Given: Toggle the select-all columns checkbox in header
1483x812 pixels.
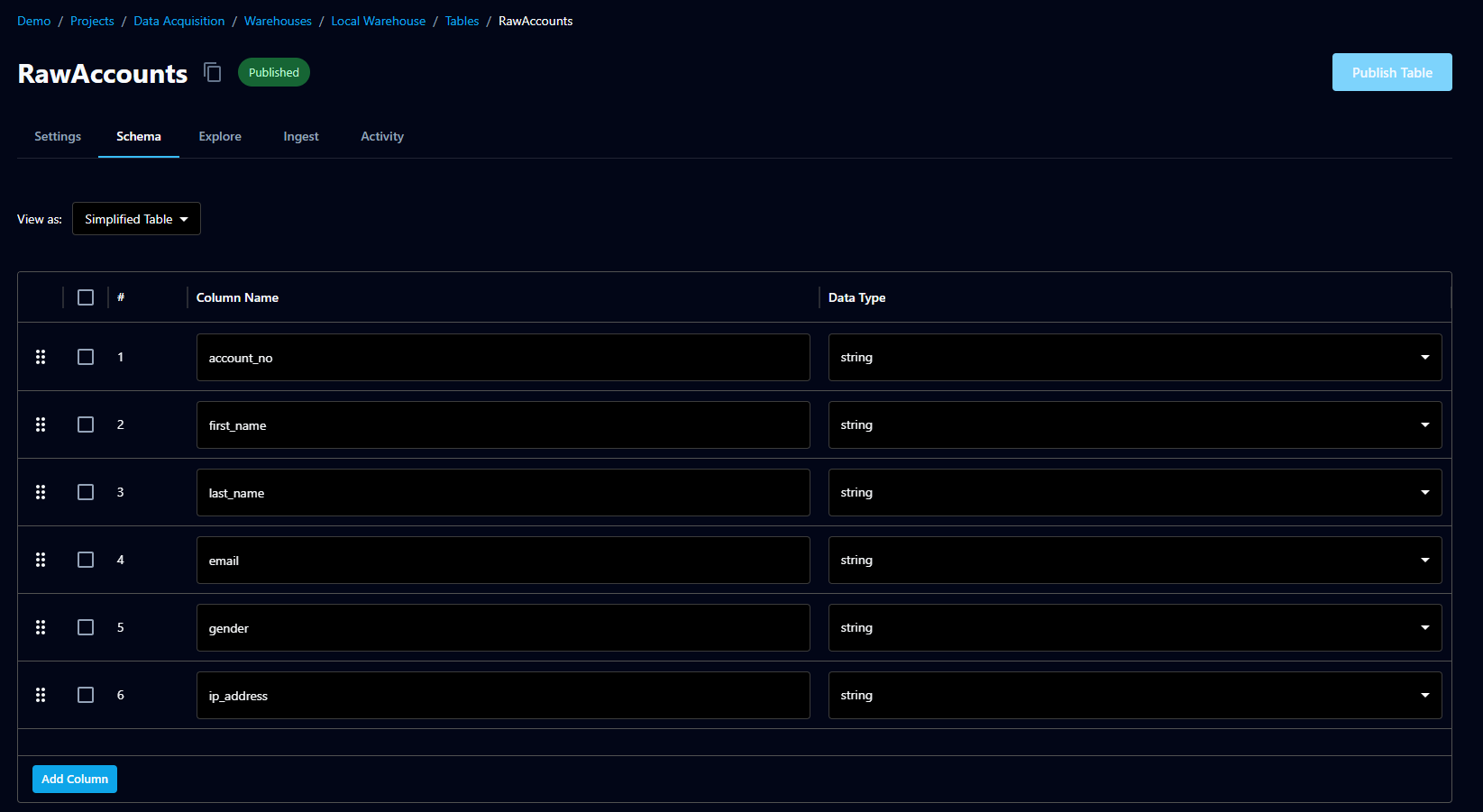Looking at the screenshot, I should click(x=86, y=297).
